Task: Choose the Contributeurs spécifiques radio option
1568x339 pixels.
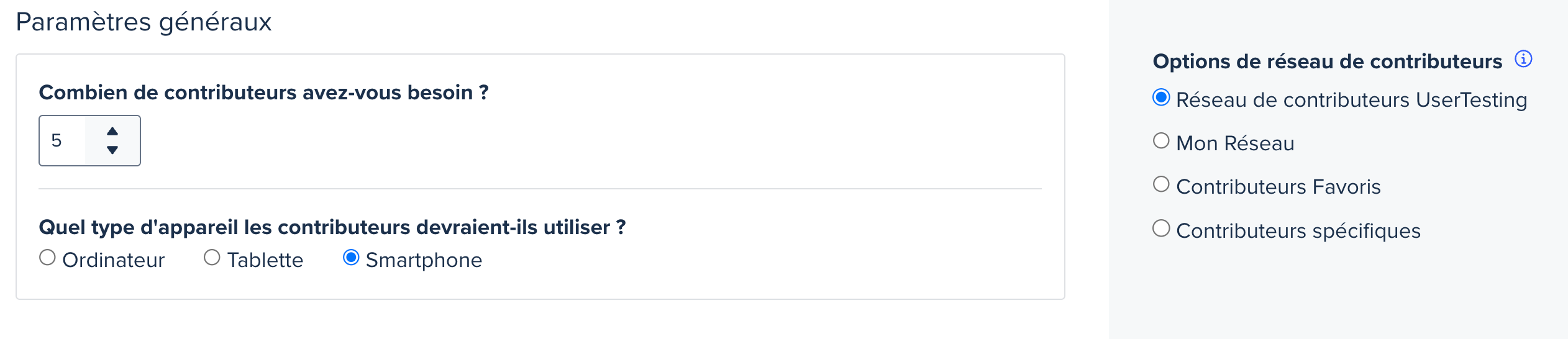Action: [1161, 228]
